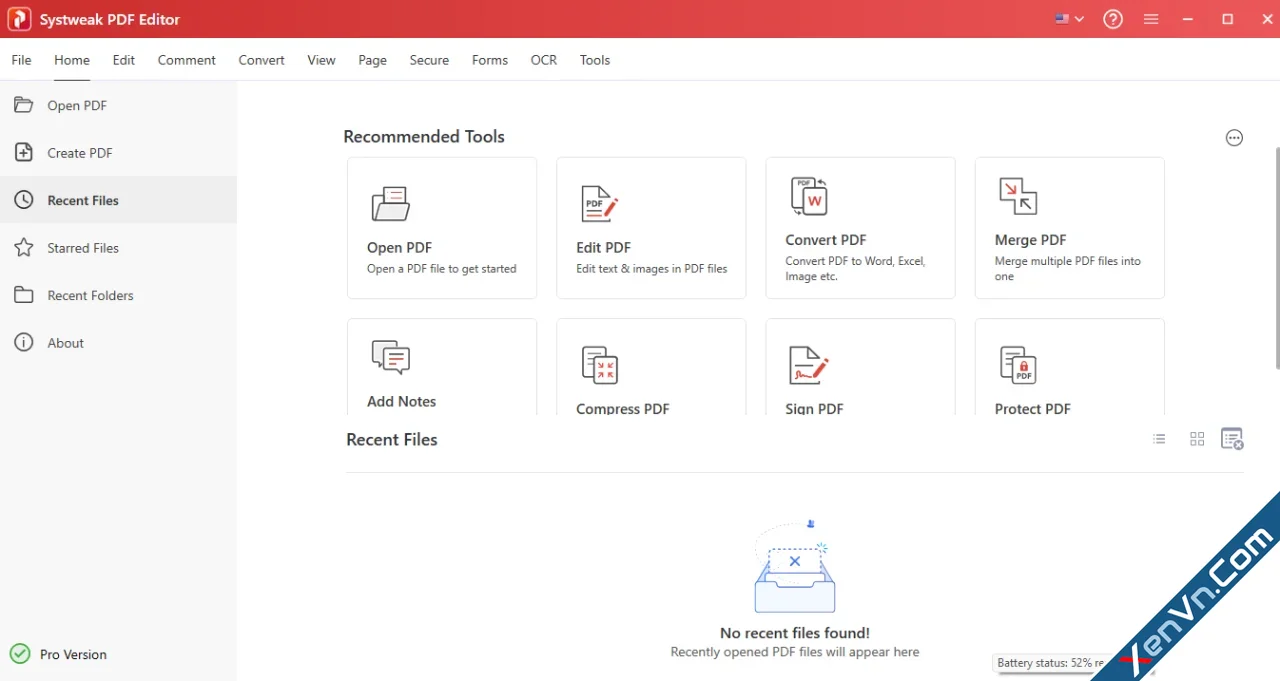1280x681 pixels.
Task: Click the empty inbox illustration
Action: point(795,567)
